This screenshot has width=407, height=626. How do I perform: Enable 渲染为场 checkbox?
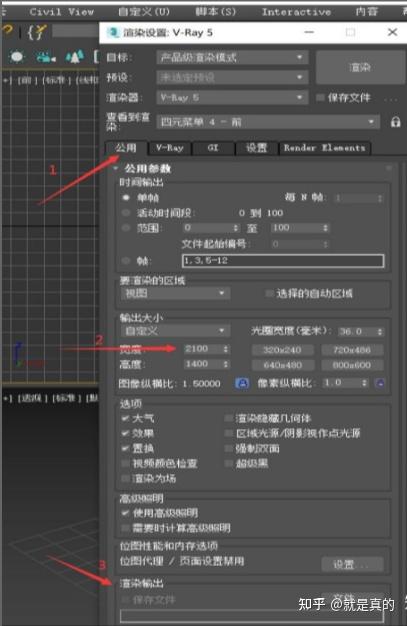coord(125,478)
